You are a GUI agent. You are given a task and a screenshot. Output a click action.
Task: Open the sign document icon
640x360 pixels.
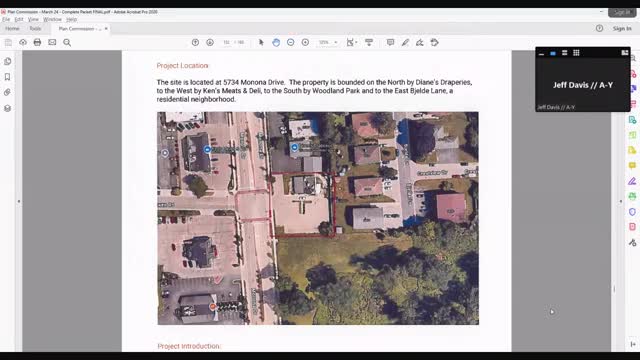click(x=420, y=42)
